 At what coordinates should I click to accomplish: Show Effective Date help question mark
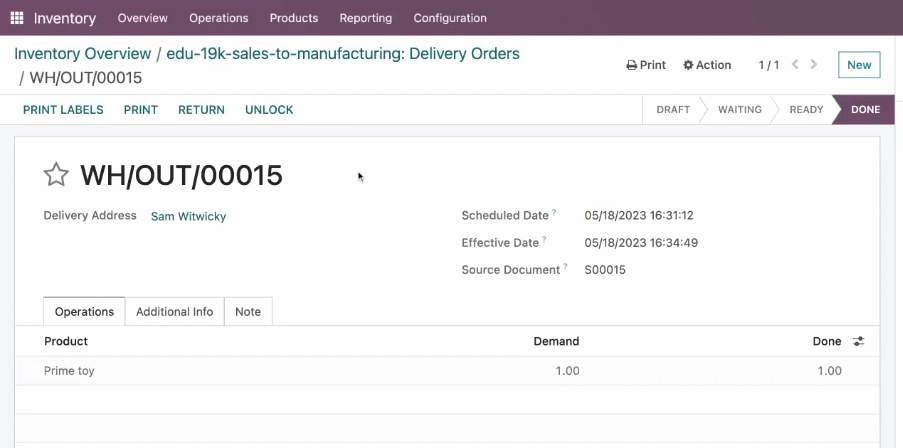tap(544, 240)
